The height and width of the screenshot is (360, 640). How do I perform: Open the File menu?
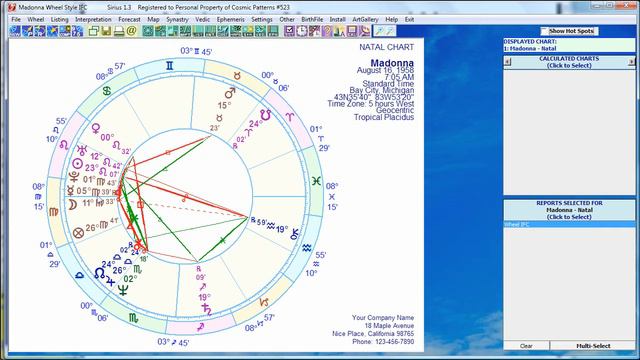pos(16,19)
